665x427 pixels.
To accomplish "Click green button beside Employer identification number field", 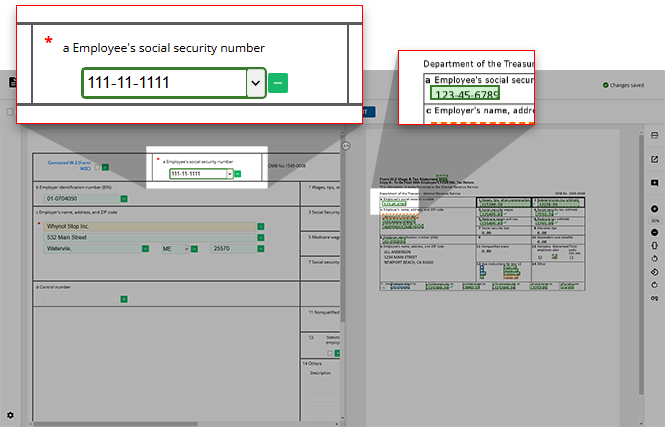I will point(124,198).
